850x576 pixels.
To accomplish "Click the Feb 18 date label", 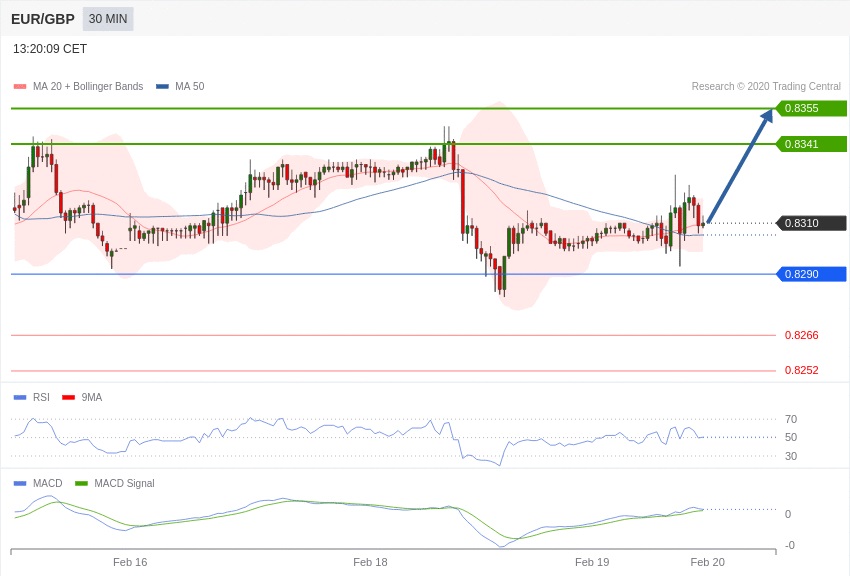I will (370, 562).
